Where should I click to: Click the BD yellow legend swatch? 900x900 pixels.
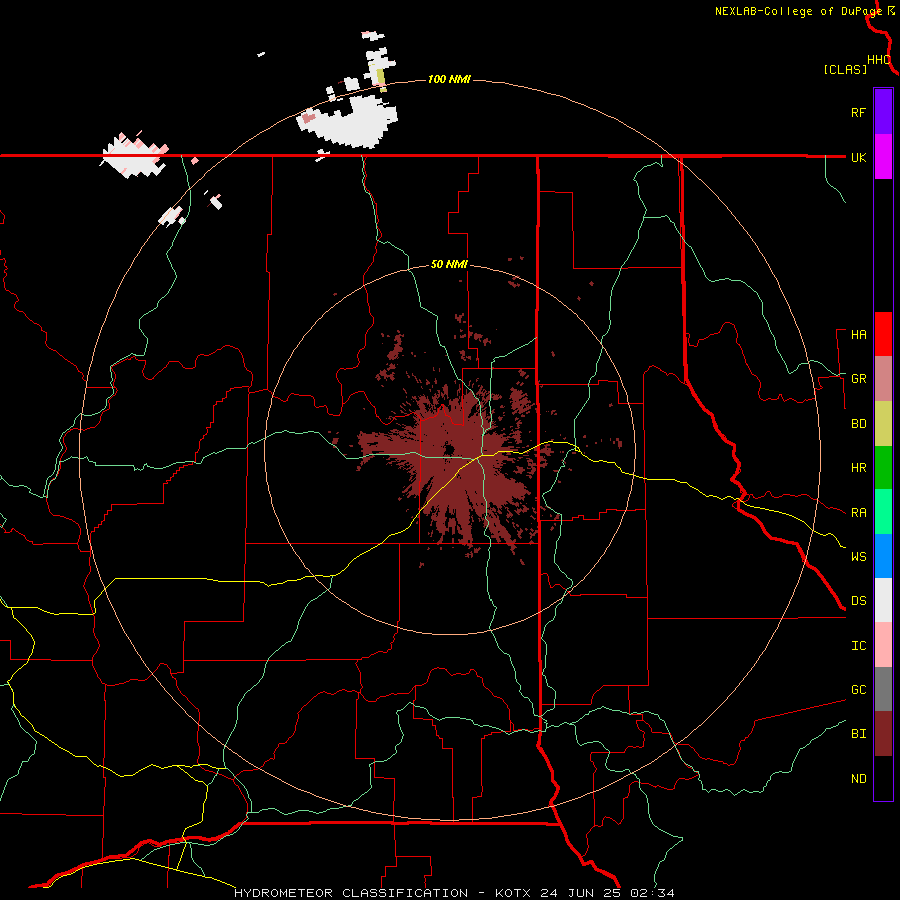point(883,424)
